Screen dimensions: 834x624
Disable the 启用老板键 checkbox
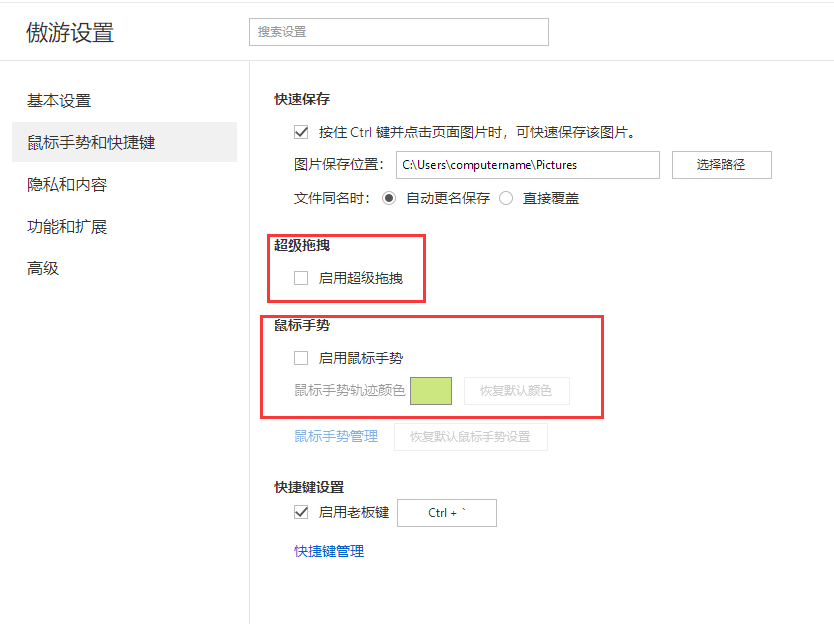click(301, 512)
